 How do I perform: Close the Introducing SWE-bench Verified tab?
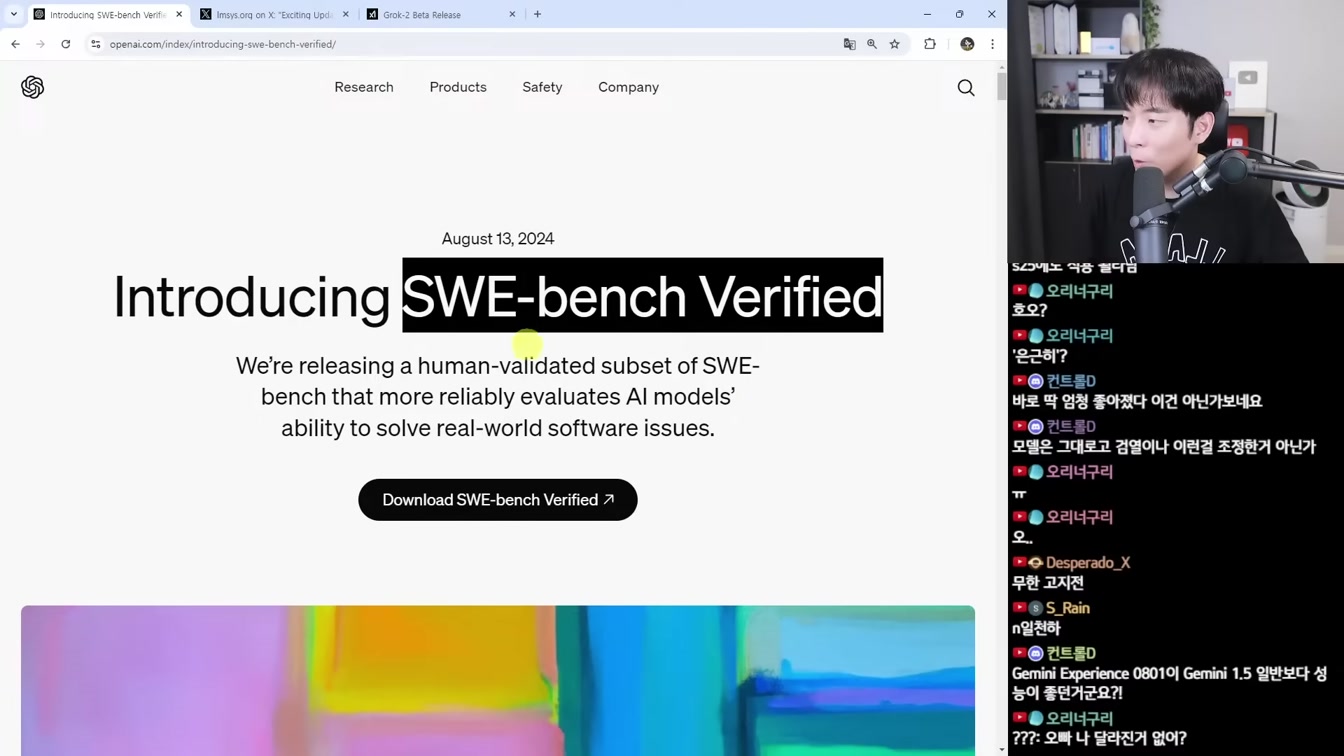(179, 15)
